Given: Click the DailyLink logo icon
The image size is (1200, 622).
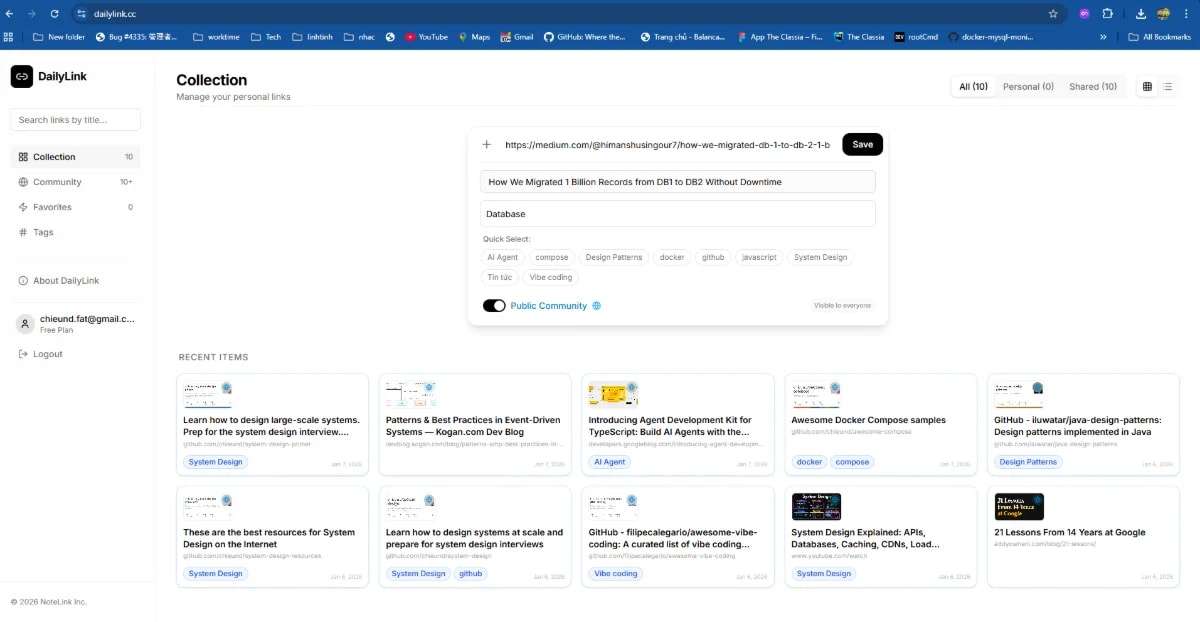Looking at the screenshot, I should pos(22,76).
